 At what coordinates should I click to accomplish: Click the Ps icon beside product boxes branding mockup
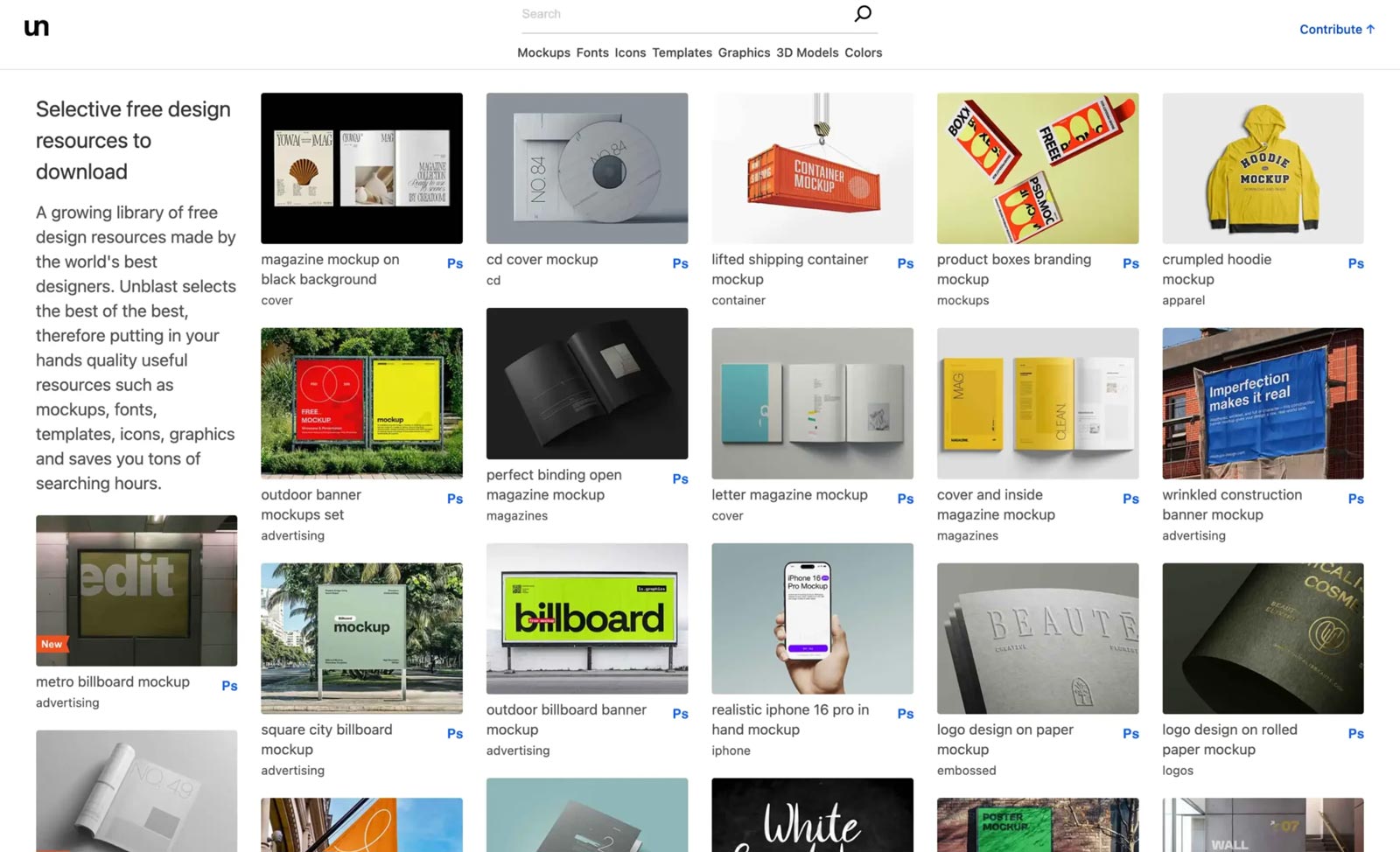[1130, 263]
